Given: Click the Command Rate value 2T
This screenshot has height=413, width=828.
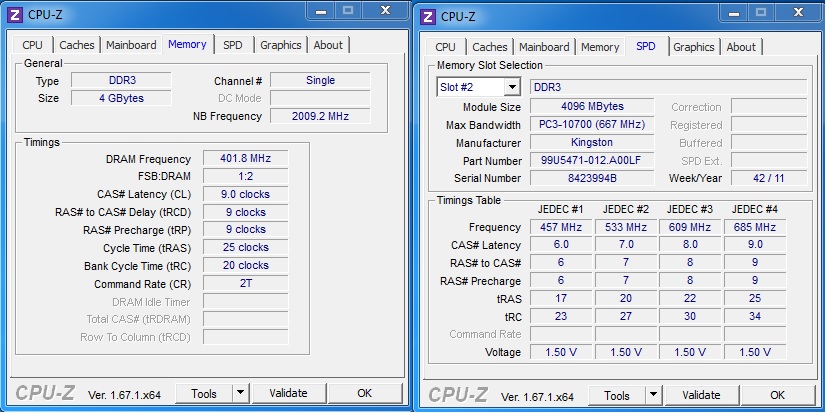Looking at the screenshot, I should pos(246,284).
